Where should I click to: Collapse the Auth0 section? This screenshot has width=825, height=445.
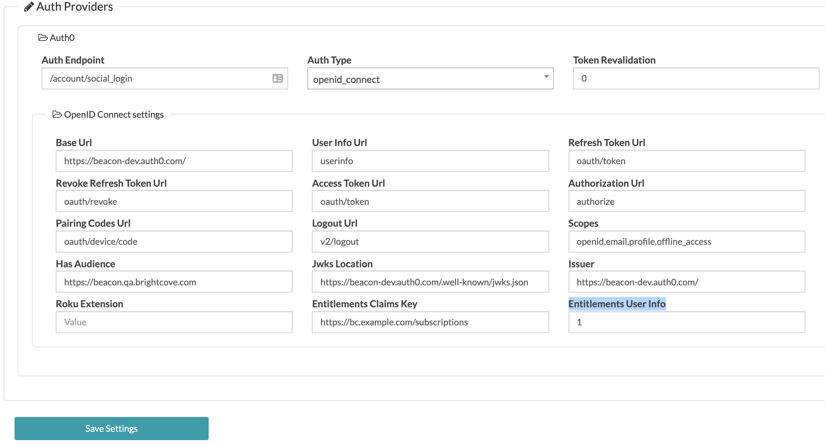[62, 38]
